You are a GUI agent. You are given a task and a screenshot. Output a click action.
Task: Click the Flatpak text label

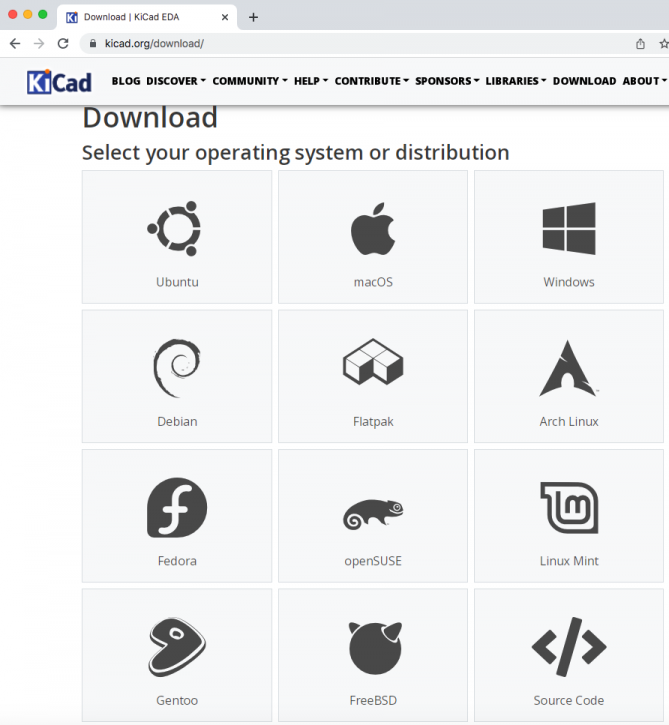coord(373,422)
